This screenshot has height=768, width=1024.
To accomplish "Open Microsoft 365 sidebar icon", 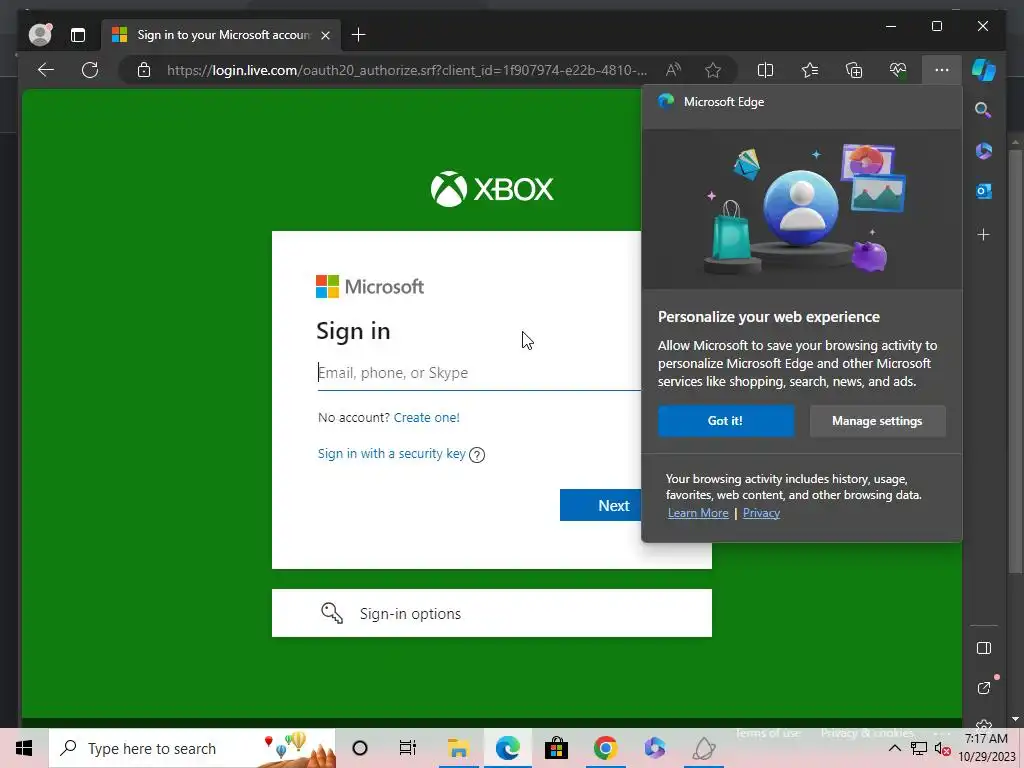I will point(984,151).
